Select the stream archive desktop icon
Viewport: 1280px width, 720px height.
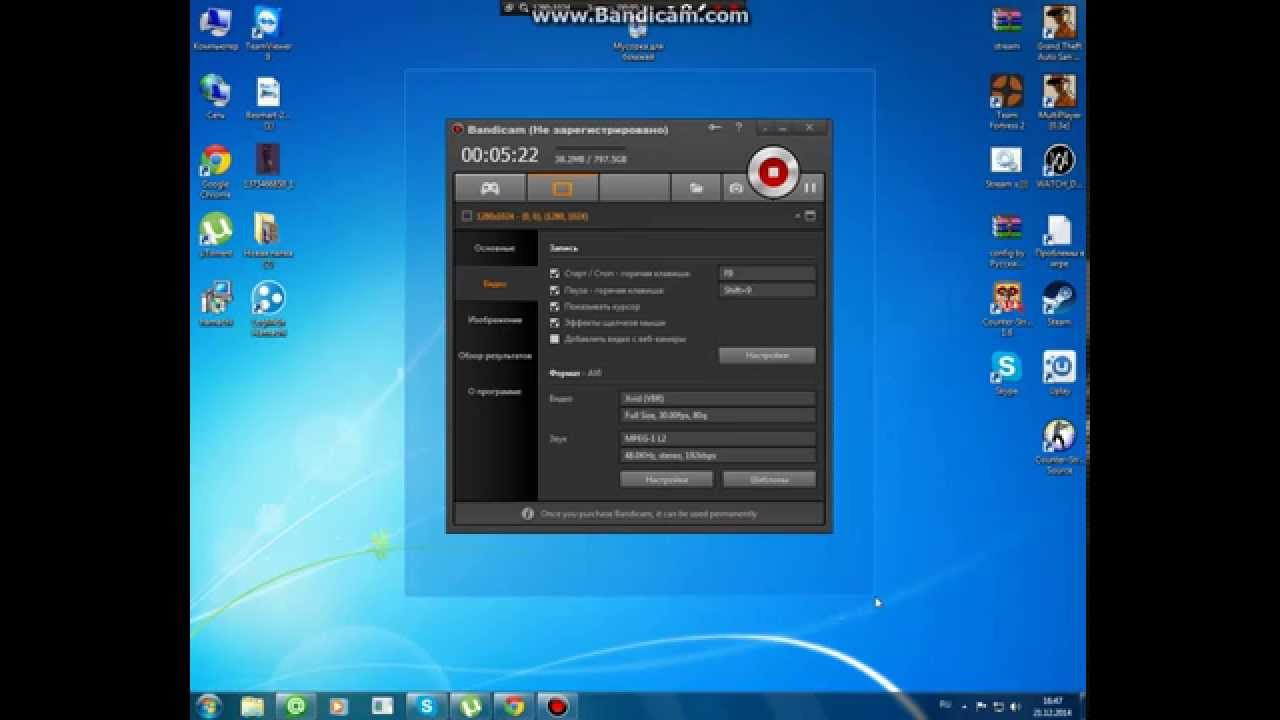tap(1007, 28)
